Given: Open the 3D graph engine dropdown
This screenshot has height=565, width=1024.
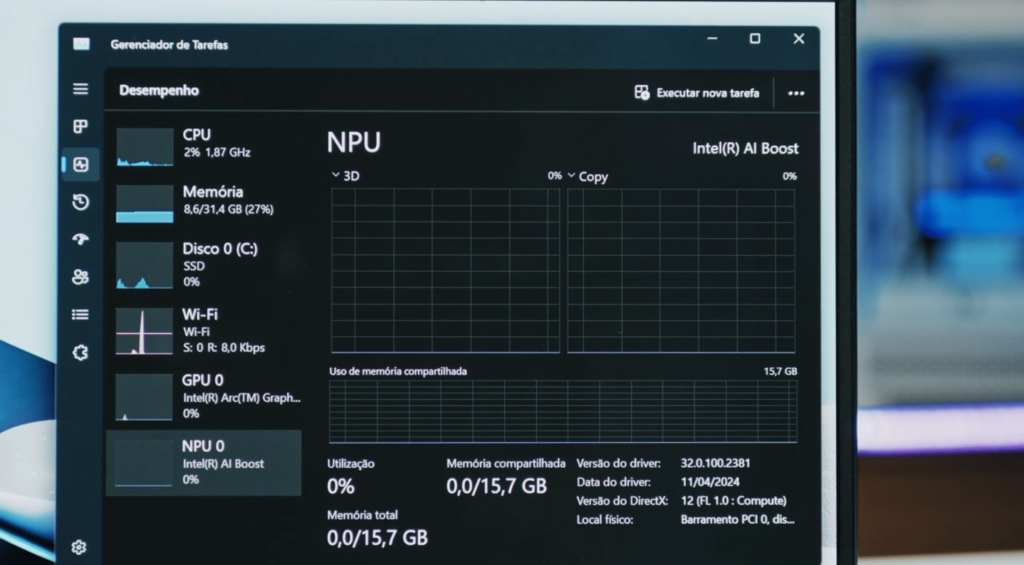Looking at the screenshot, I should click(x=345, y=176).
